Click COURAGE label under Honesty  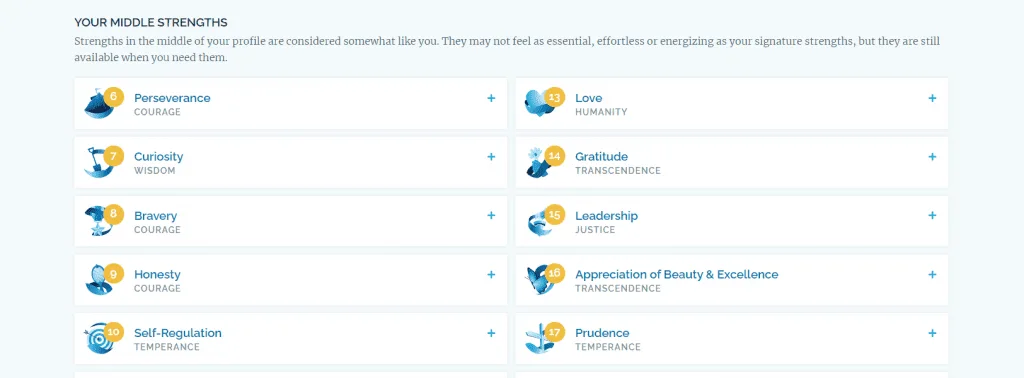157,288
